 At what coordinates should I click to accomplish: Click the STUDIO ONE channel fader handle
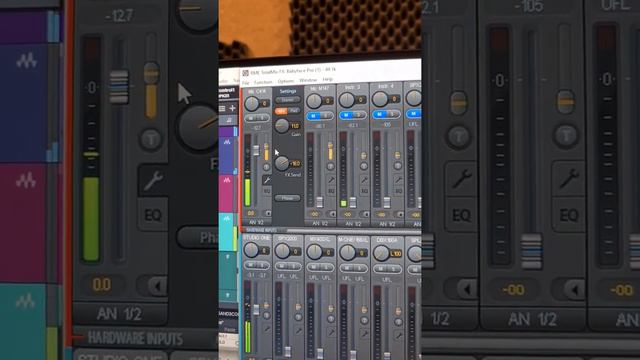[x=256, y=310]
